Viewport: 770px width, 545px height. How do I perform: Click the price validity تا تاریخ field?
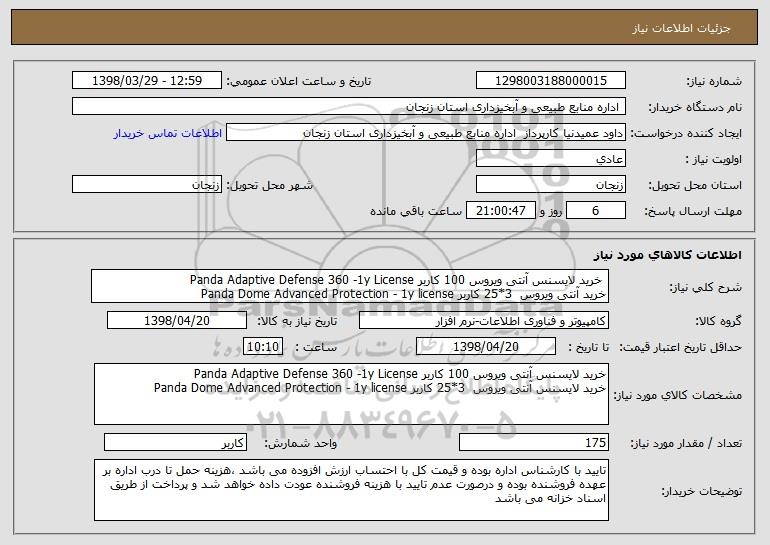[x=486, y=347]
